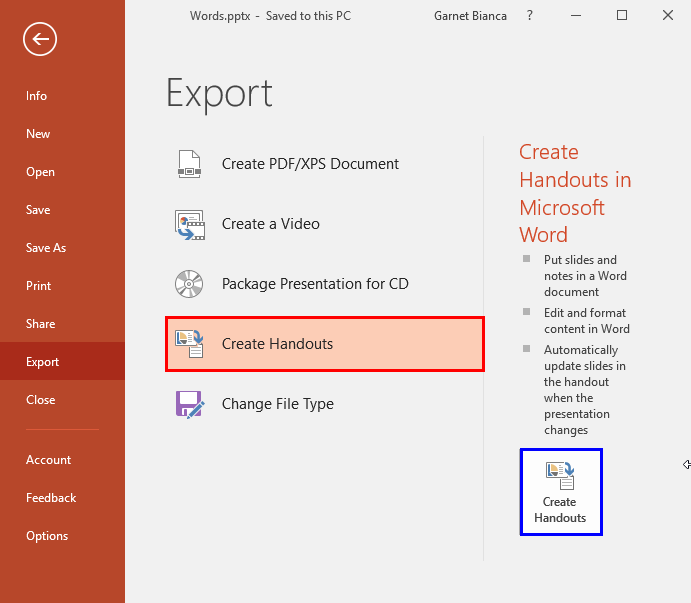This screenshot has height=603, width=691.
Task: Select Open from the left sidebar
Action: [x=40, y=172]
